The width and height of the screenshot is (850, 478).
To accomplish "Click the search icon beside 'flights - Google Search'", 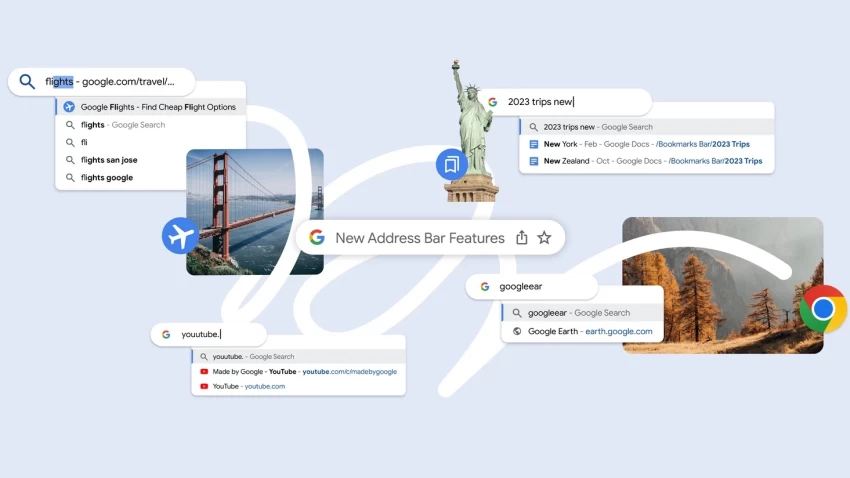I will (70, 125).
